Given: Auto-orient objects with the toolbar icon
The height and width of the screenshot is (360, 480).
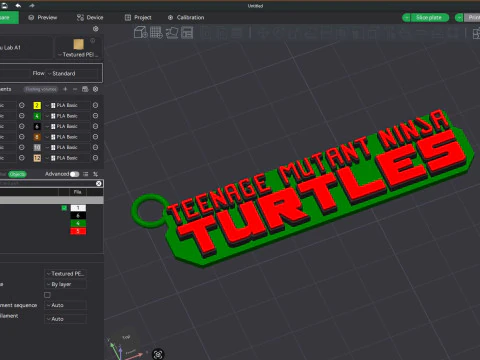Looking at the screenshot, I should pyautogui.click(x=172, y=33).
